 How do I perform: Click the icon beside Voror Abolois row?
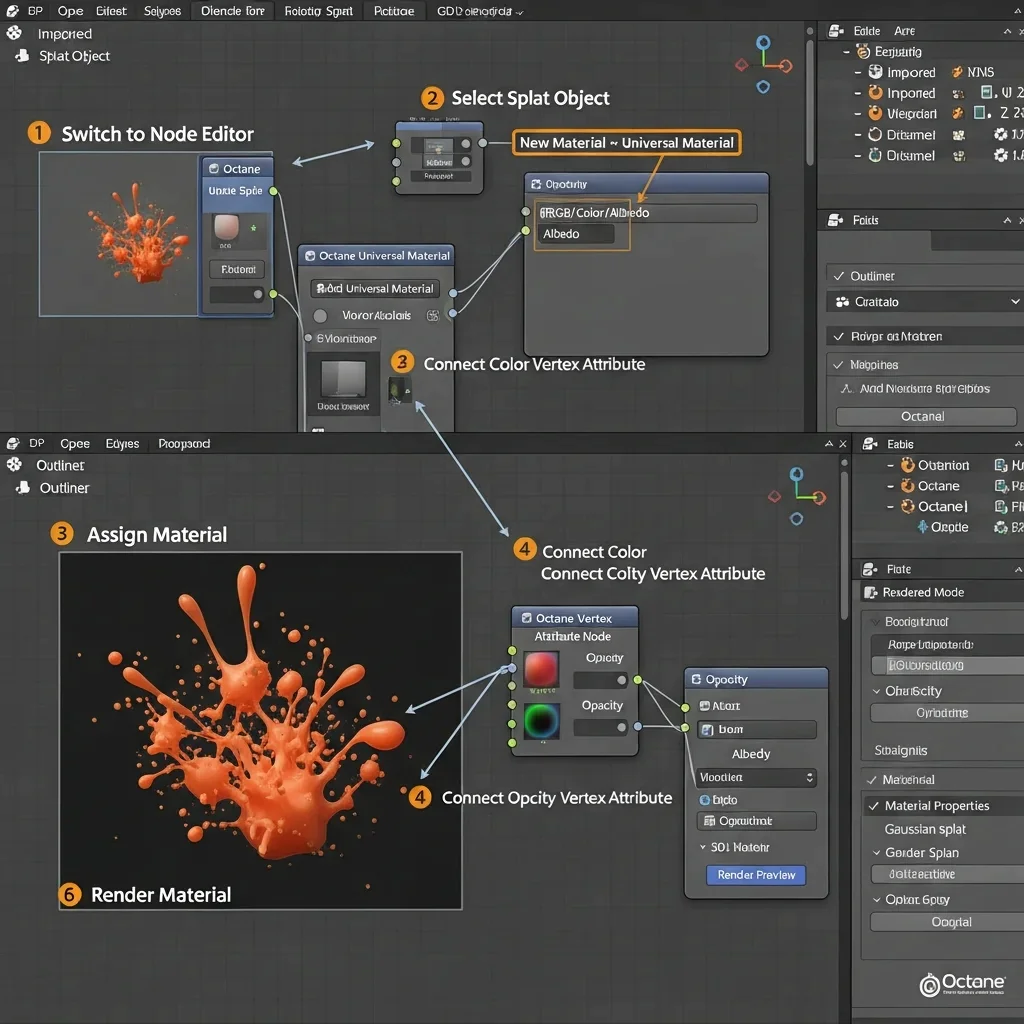[x=432, y=315]
